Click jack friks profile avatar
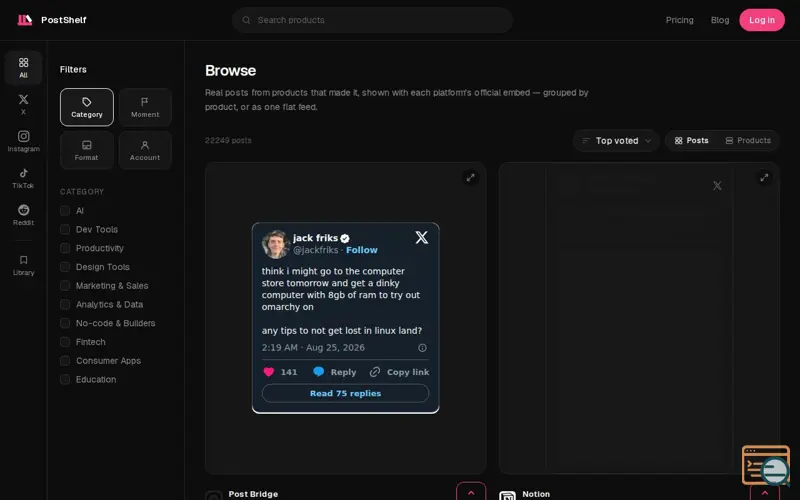Image resolution: width=800 pixels, height=500 pixels. click(276, 244)
